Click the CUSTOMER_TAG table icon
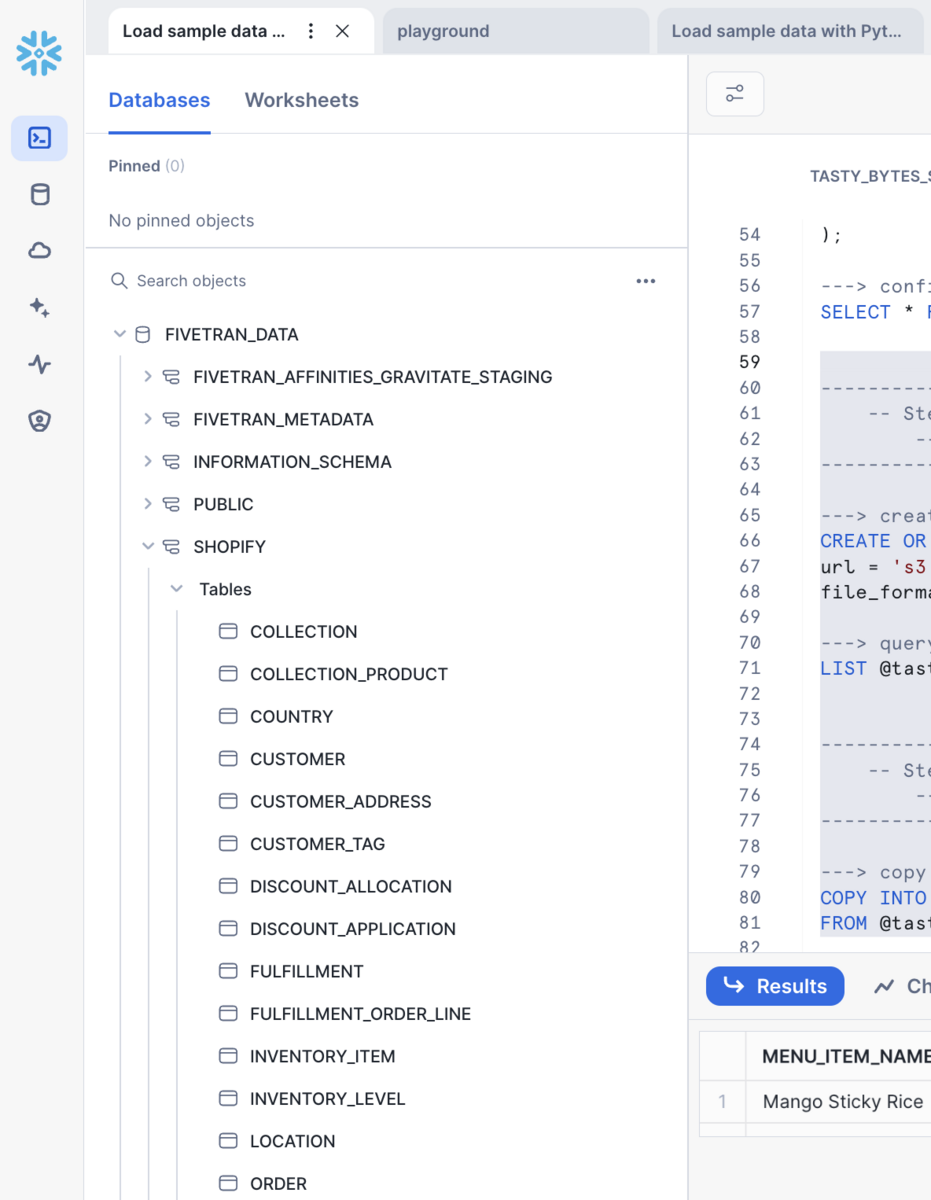 [x=228, y=844]
